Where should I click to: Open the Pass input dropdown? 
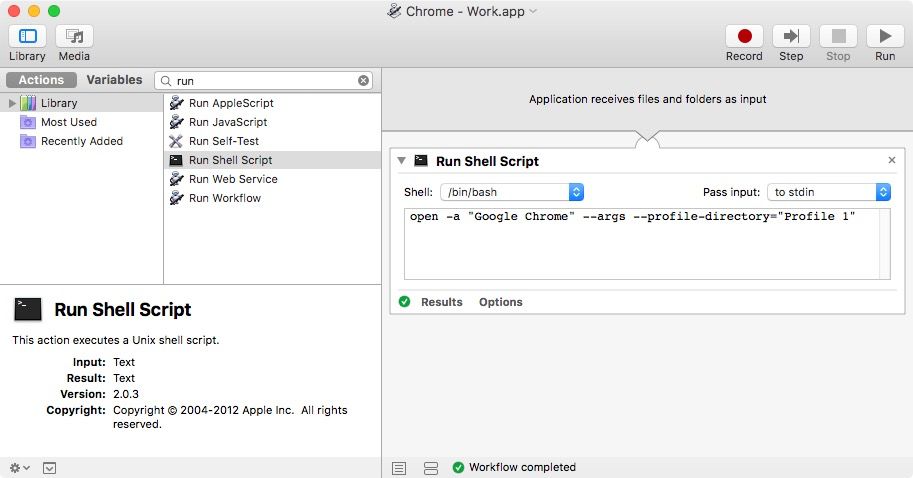pos(829,192)
